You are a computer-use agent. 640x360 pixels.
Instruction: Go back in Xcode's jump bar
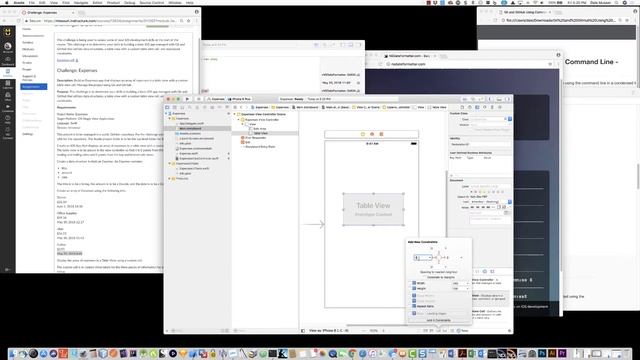coord(241,107)
